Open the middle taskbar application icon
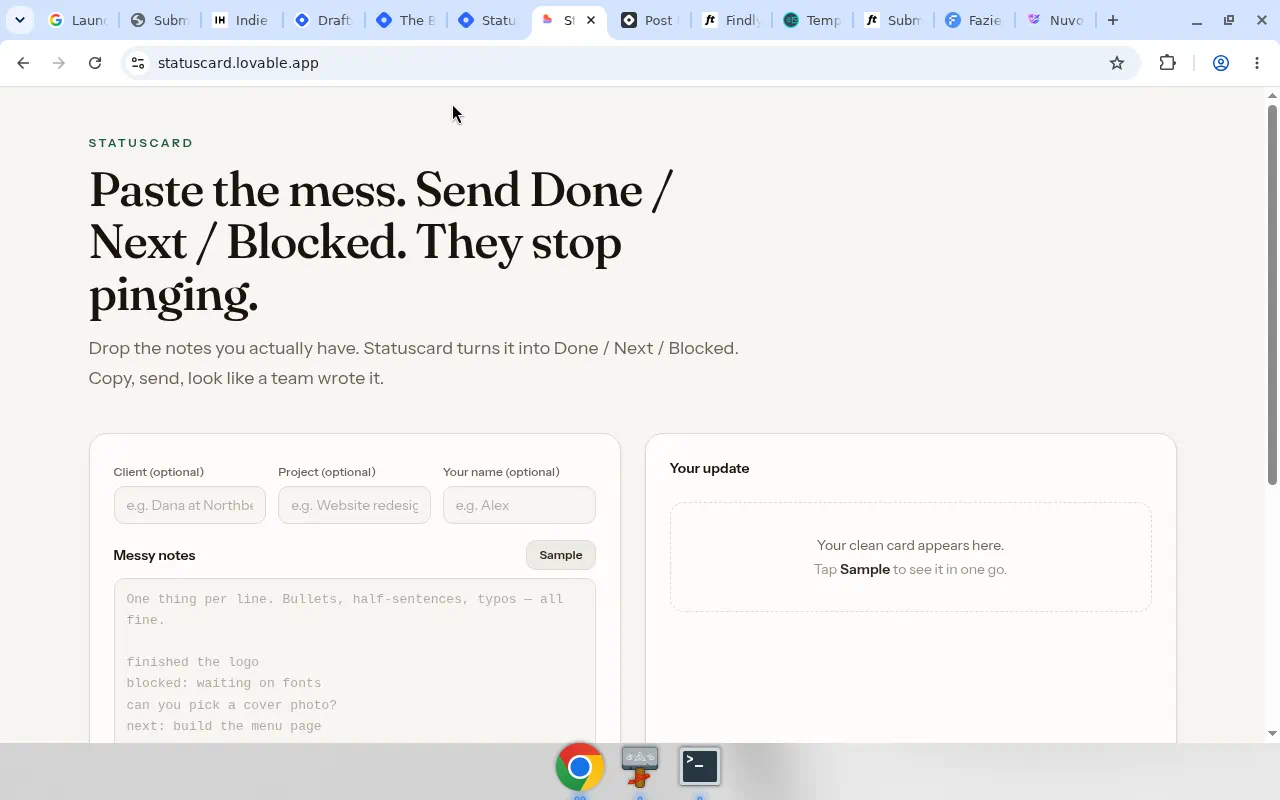1280x800 pixels. (640, 767)
